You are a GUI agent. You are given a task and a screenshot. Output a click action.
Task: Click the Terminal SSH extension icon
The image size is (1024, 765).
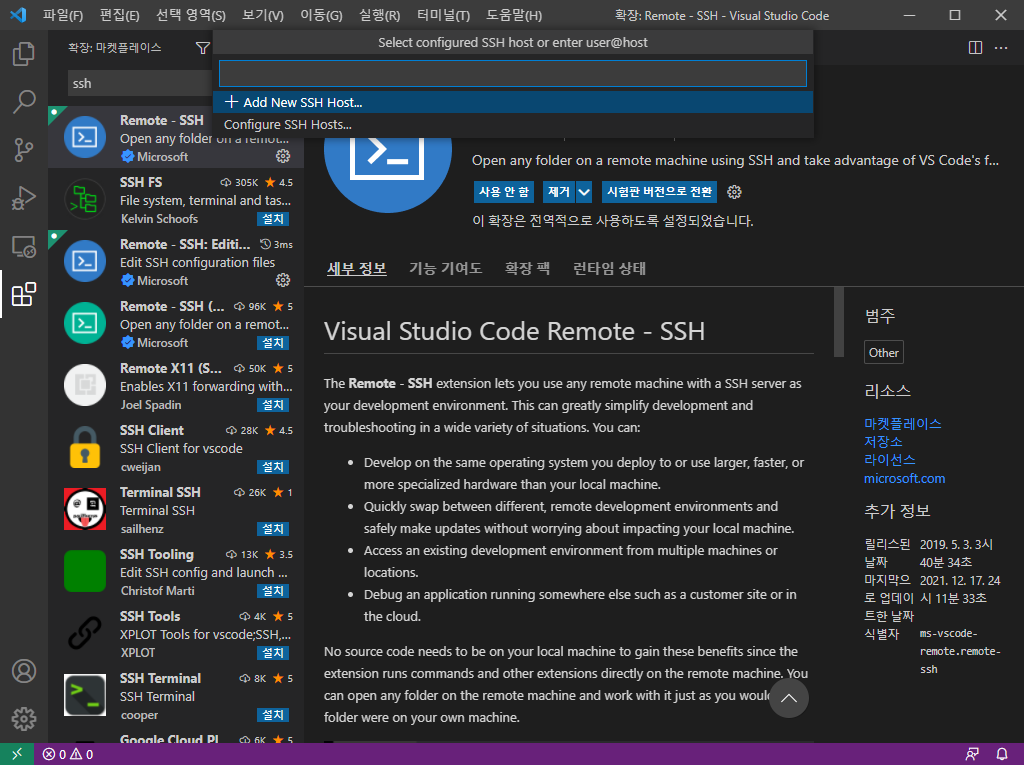85,509
